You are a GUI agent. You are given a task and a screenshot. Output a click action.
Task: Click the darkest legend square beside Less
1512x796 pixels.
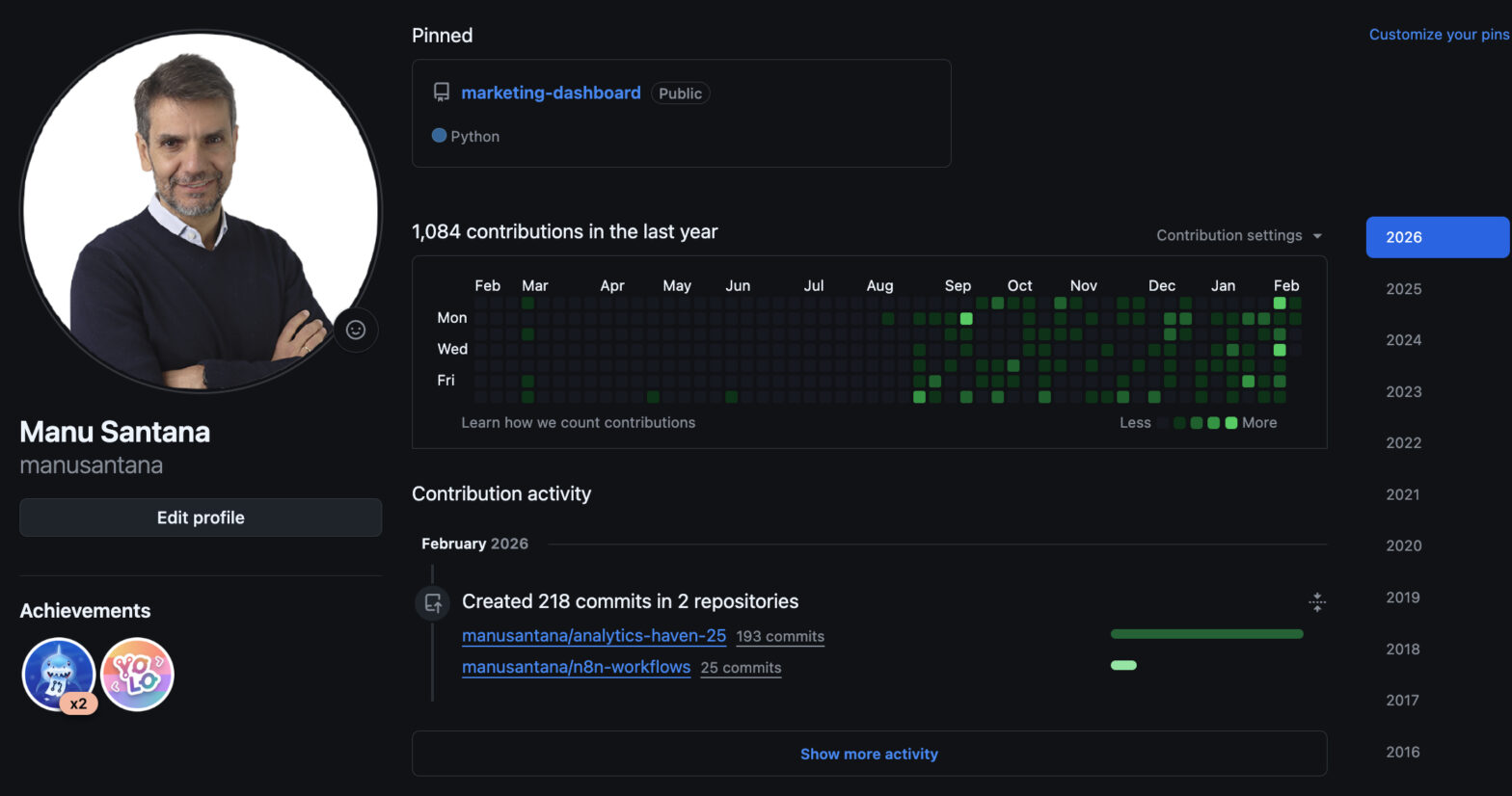tap(1163, 423)
